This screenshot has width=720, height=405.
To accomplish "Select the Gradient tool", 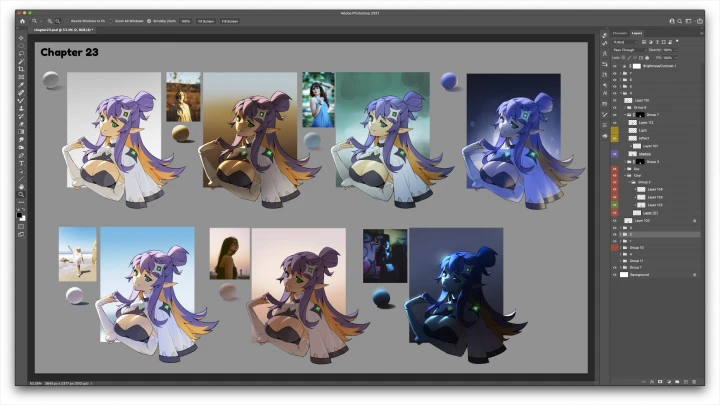I will click(x=21, y=132).
